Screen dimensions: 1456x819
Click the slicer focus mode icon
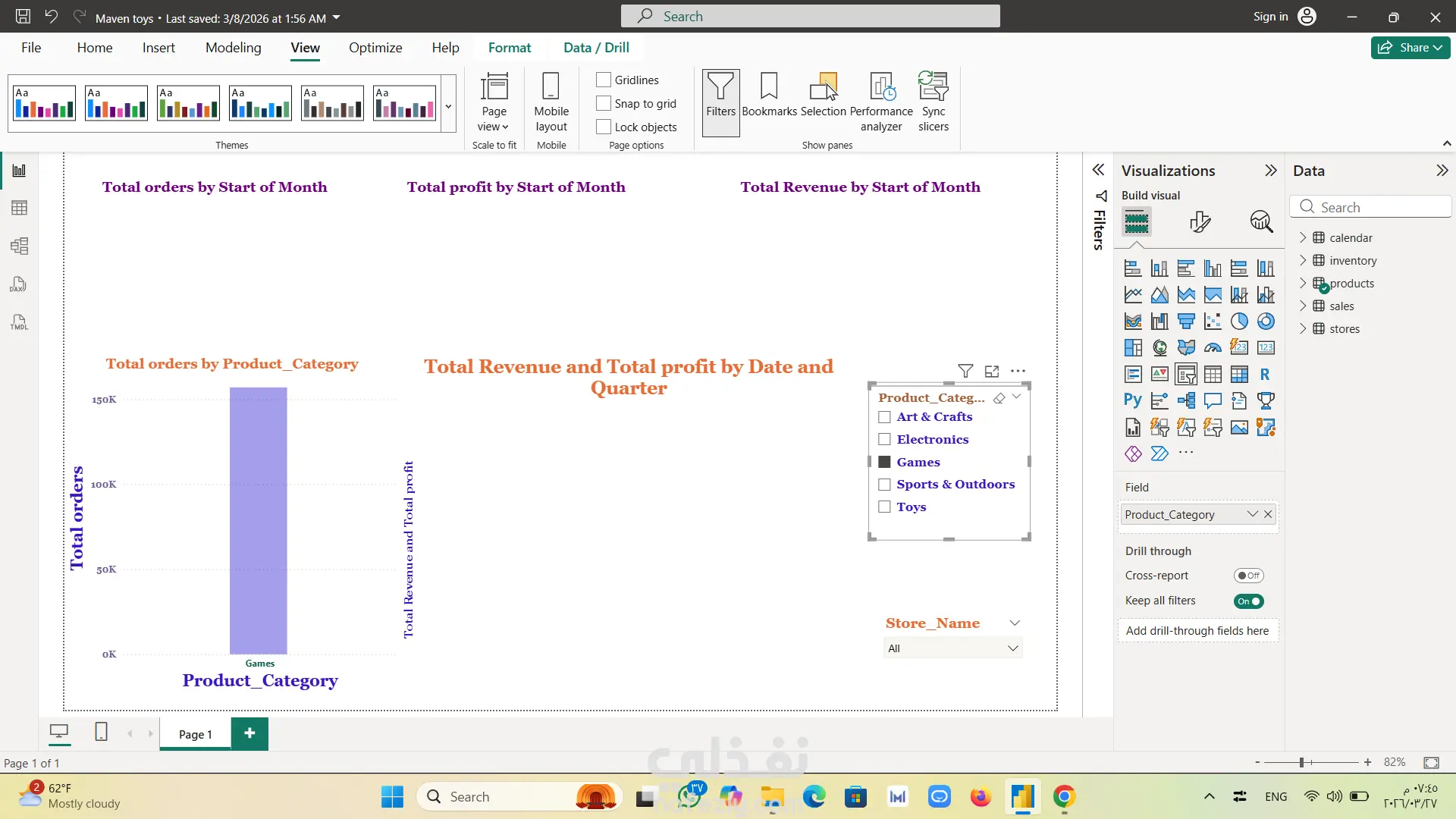pos(992,371)
